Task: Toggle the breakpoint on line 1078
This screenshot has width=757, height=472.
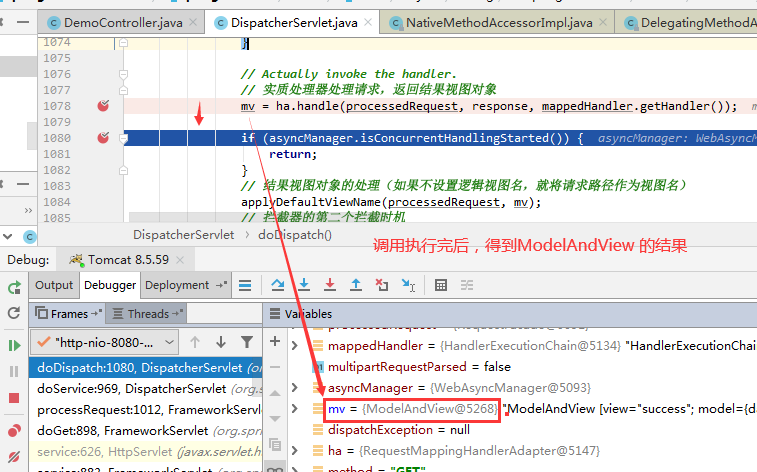Action: (x=103, y=106)
